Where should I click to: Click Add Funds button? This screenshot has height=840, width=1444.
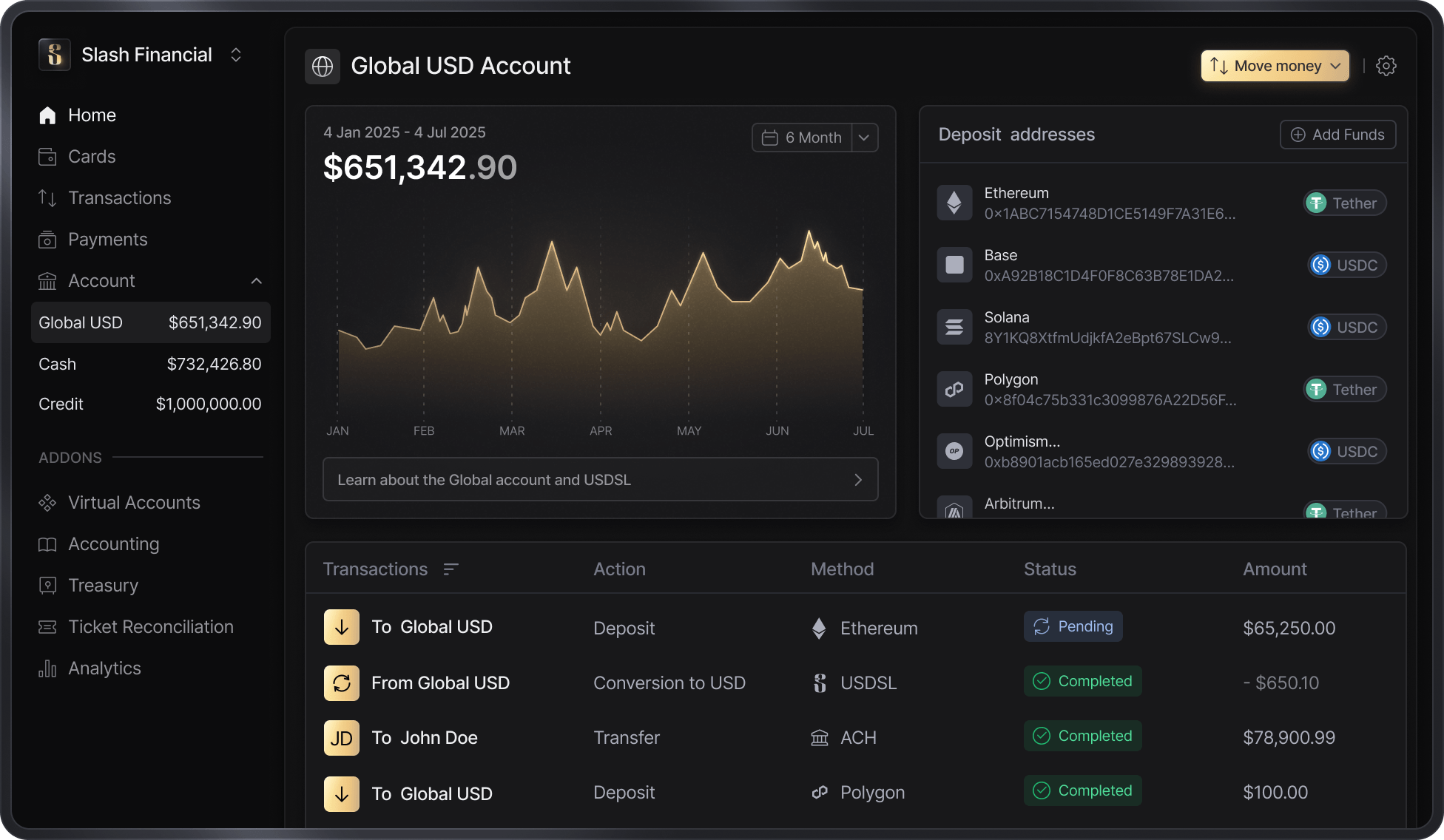click(1337, 135)
